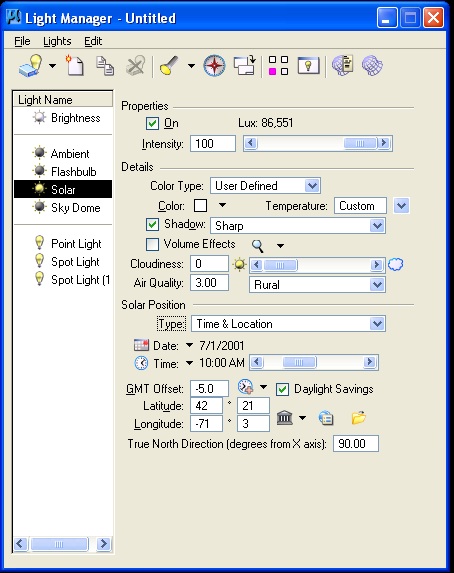454x573 pixels.
Task: Toggle the Shadow checkbox
Action: (x=152, y=224)
